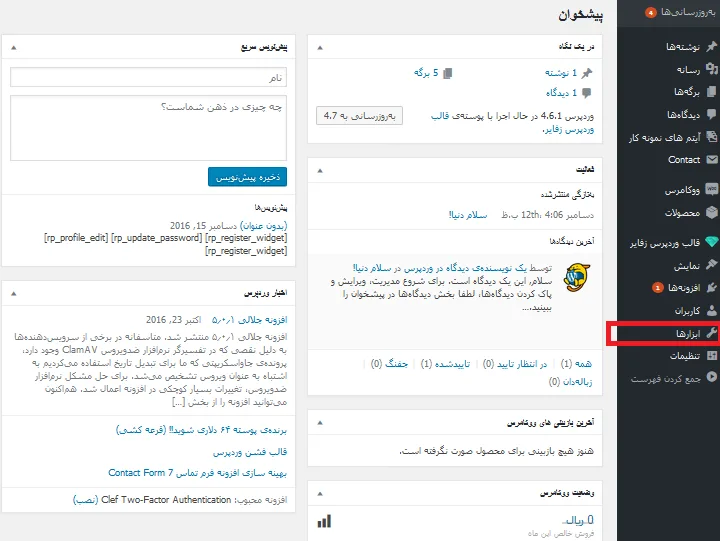Click the envelope icon beside Contact
Image resolution: width=720 pixels, height=541 pixels.
(712, 159)
